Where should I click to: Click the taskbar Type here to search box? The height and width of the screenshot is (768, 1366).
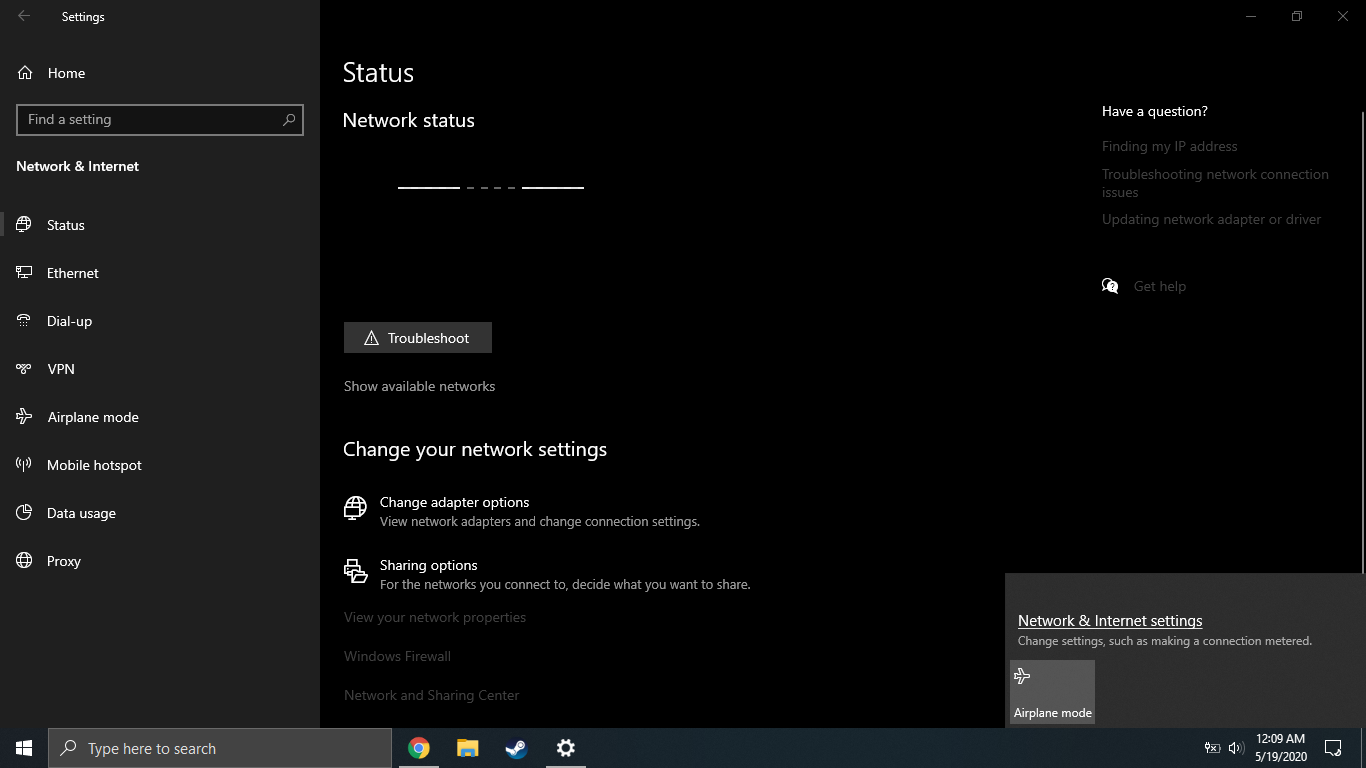pyautogui.click(x=220, y=748)
